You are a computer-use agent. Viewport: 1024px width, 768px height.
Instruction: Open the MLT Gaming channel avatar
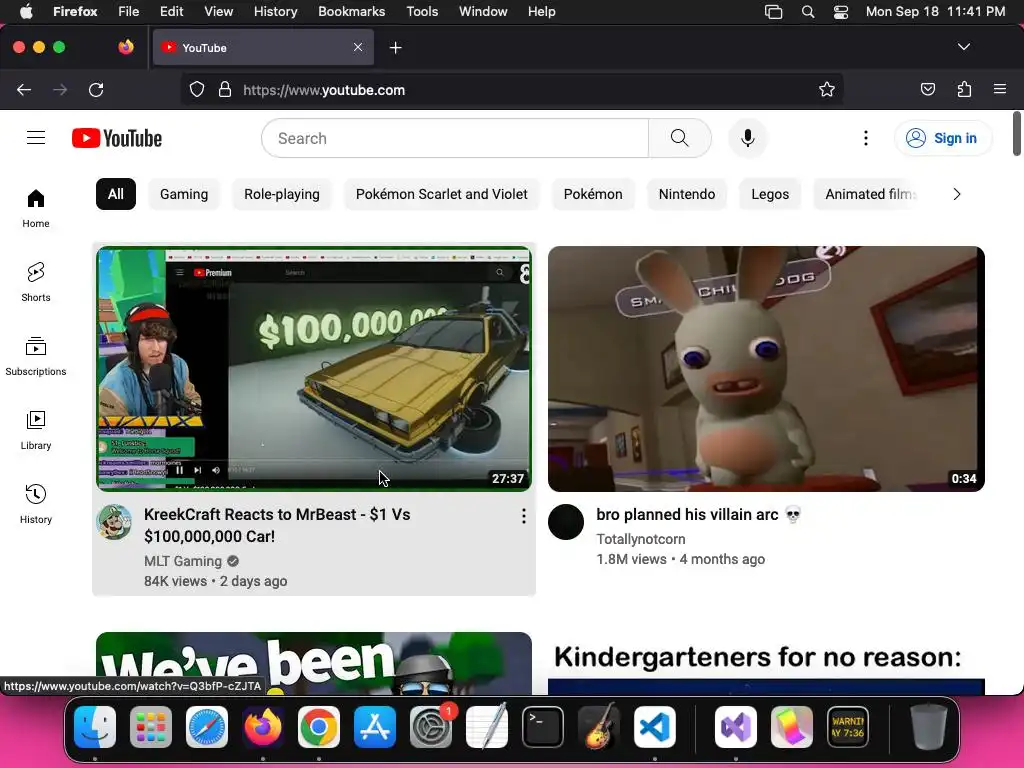tap(114, 522)
